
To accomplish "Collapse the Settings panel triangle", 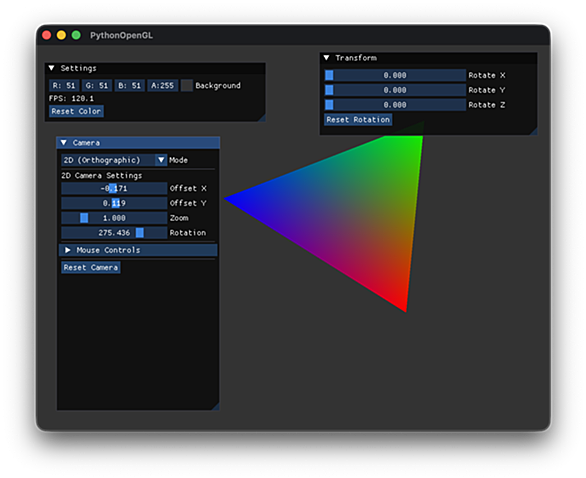I will (x=52, y=68).
